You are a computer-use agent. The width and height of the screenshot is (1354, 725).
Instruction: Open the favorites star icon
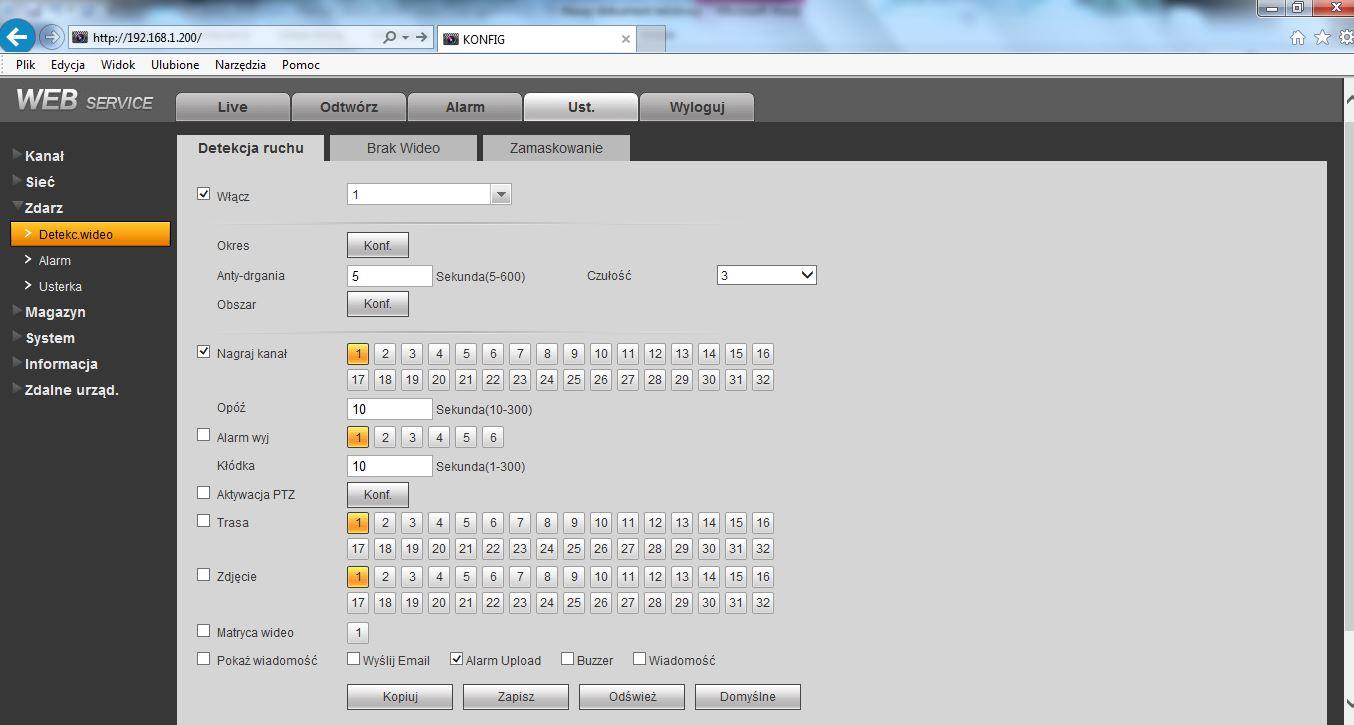[x=1321, y=37]
